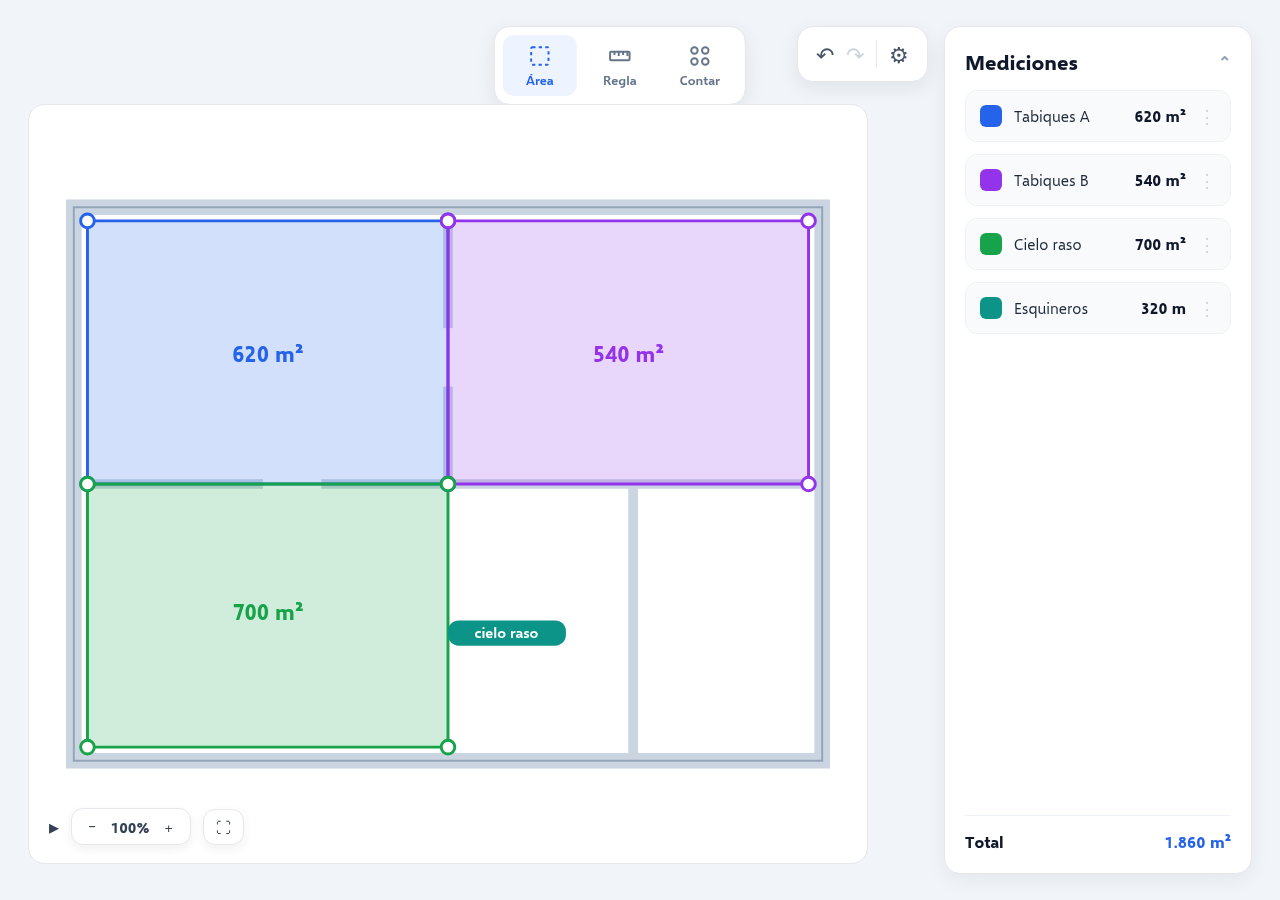The image size is (1280, 900).
Task: Collapse the Mediciones panel
Action: coord(1224,60)
